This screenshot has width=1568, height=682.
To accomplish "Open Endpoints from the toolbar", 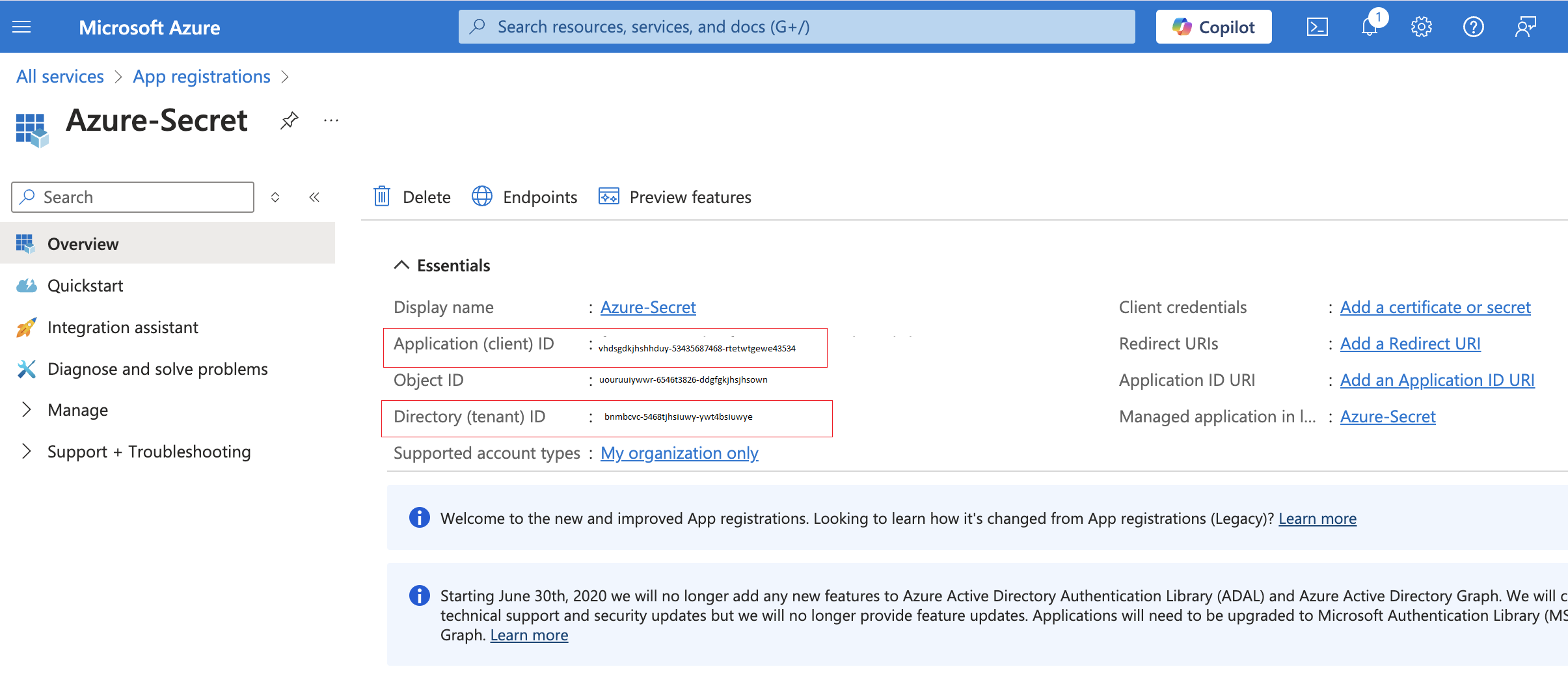I will [524, 197].
